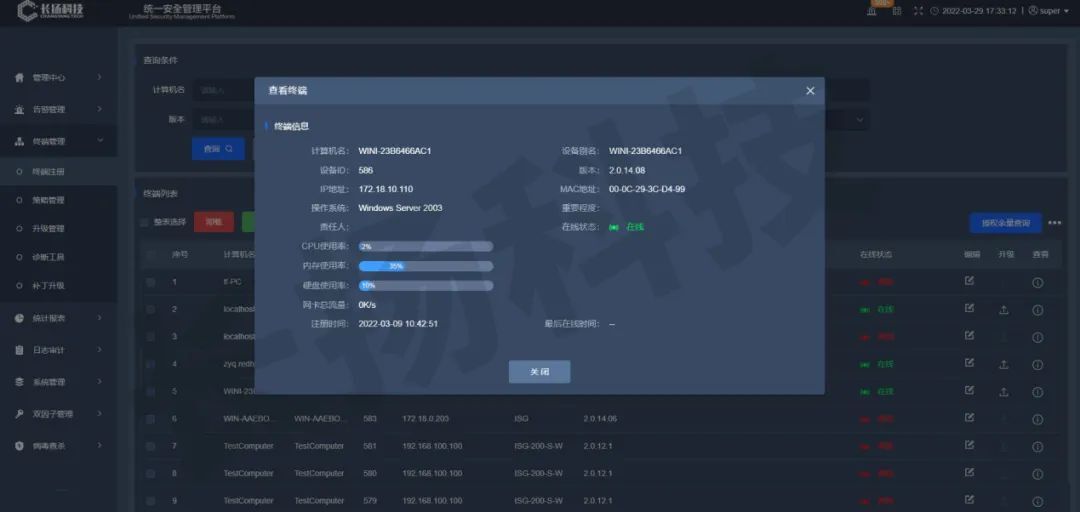Expand the 系统管理 sidebar menu
The height and width of the screenshot is (512, 1080).
pyautogui.click(x=58, y=382)
